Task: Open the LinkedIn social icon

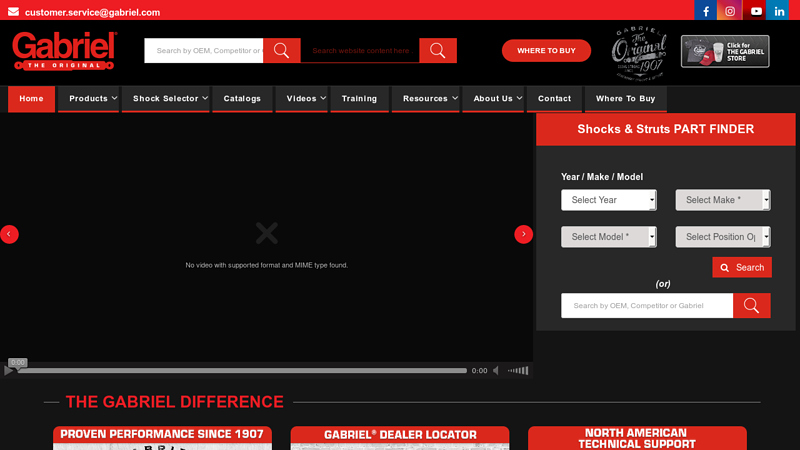Action: 780,11
